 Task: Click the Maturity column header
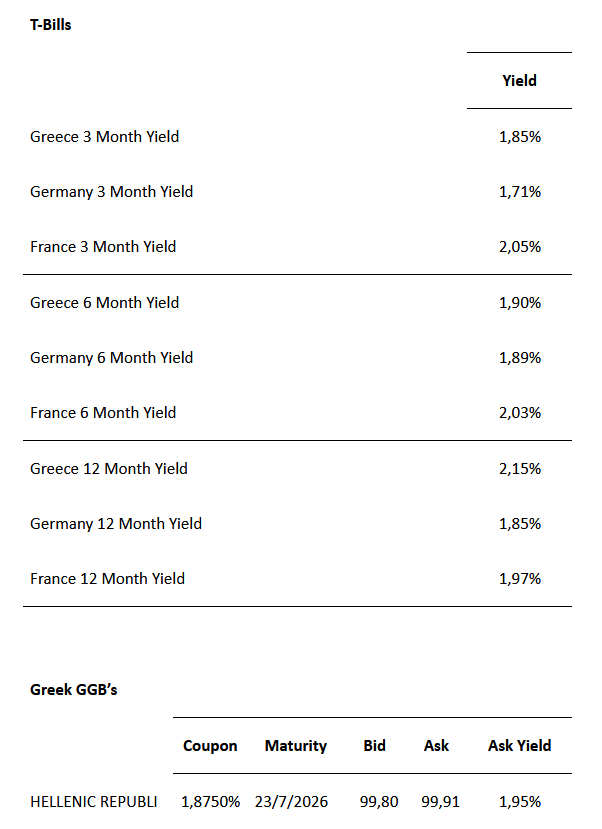click(296, 746)
